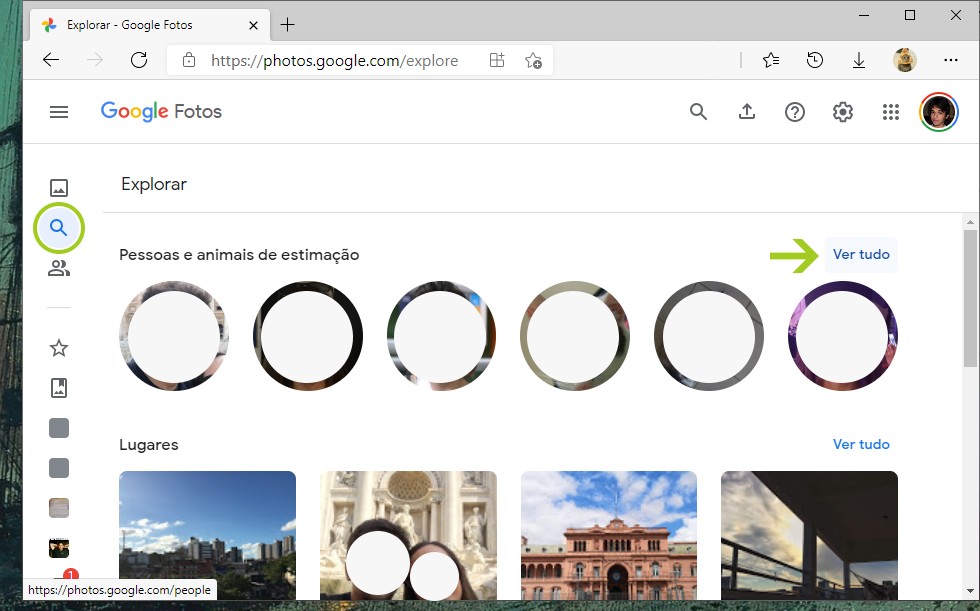Viewport: 980px width, 611px height.
Task: Select the highlighted Explore icon in the sidebar
Action: [59, 228]
